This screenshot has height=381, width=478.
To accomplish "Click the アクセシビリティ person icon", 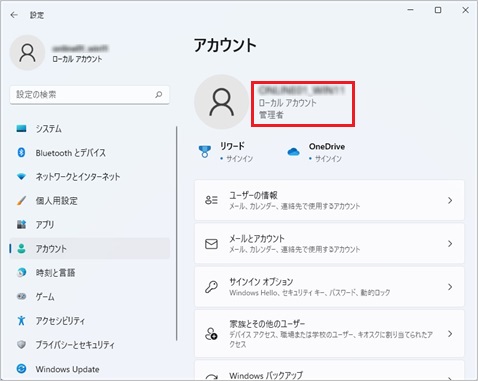I will click(21, 321).
